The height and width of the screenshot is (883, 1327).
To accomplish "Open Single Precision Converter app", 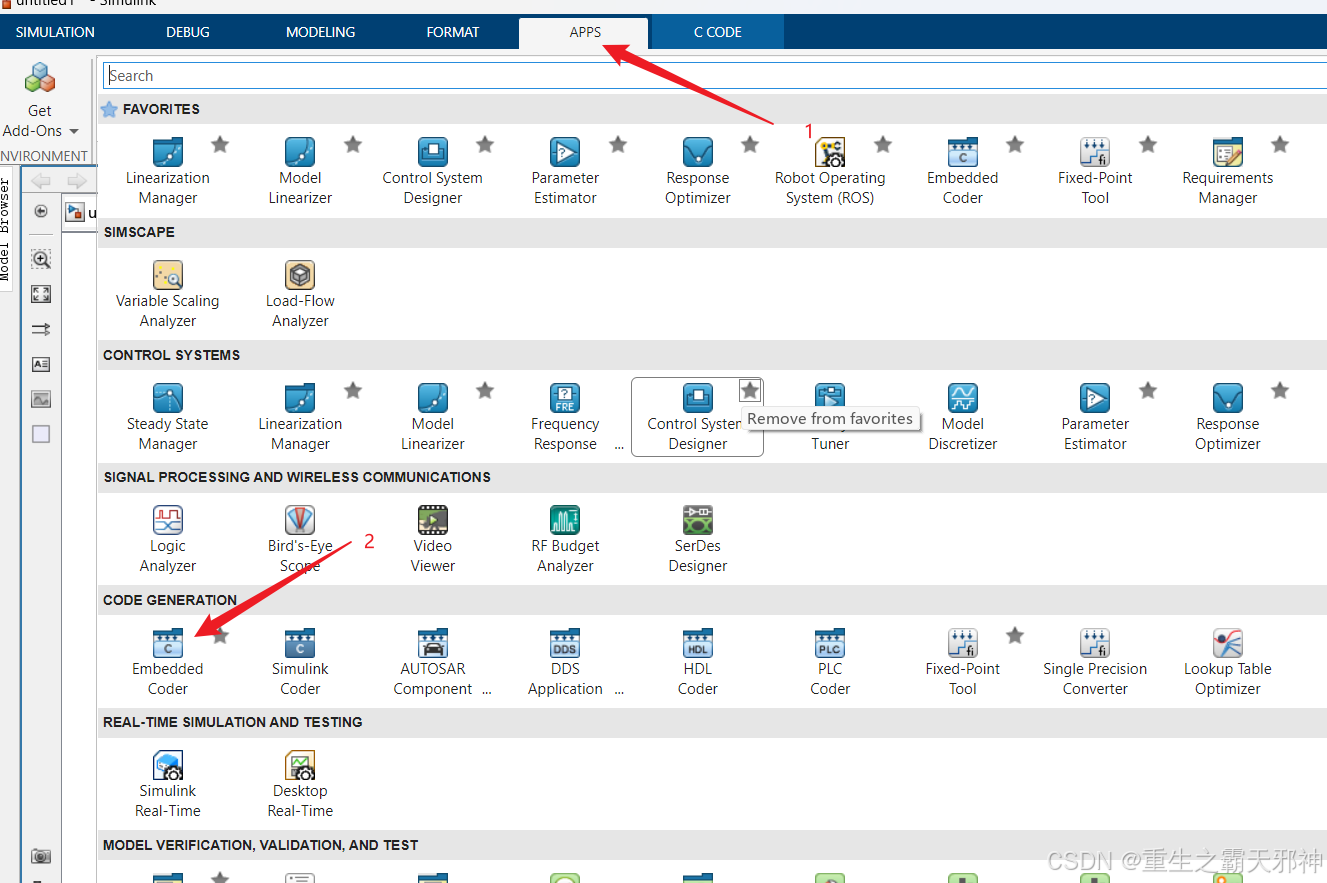I will click(1095, 662).
